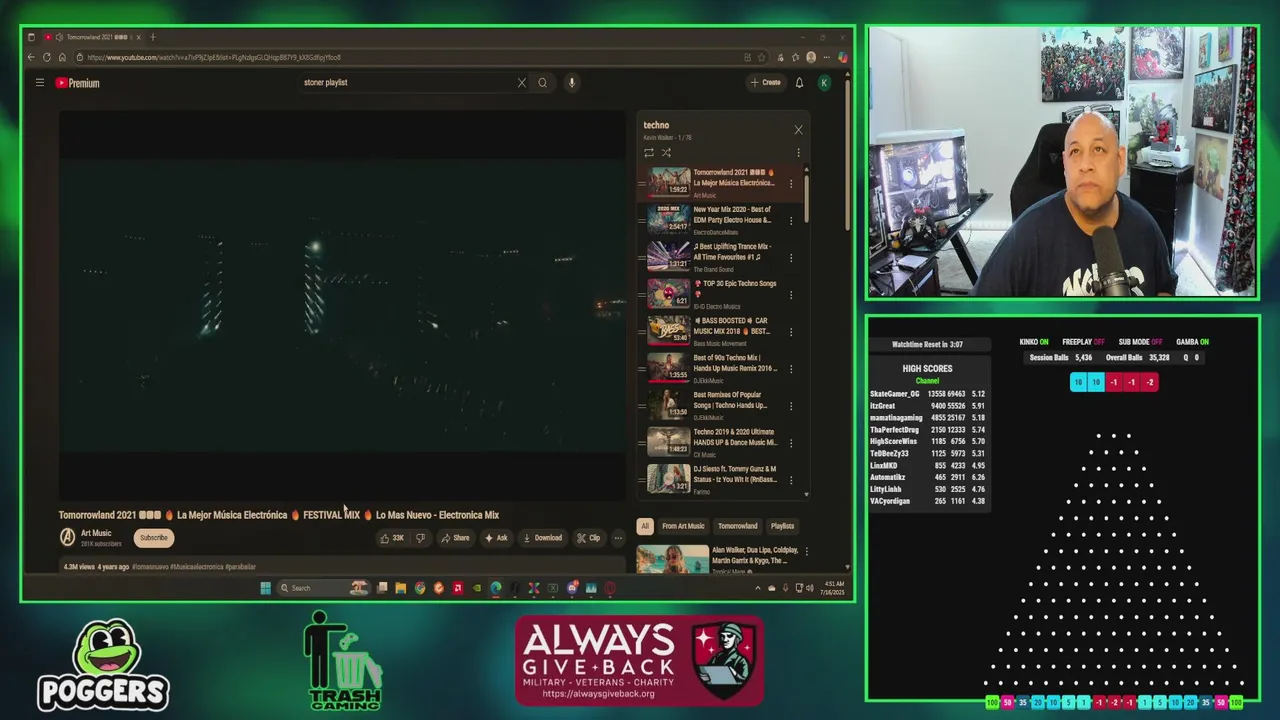Subscribe to Art Music channel
The width and height of the screenshot is (1280, 720).
154,538
